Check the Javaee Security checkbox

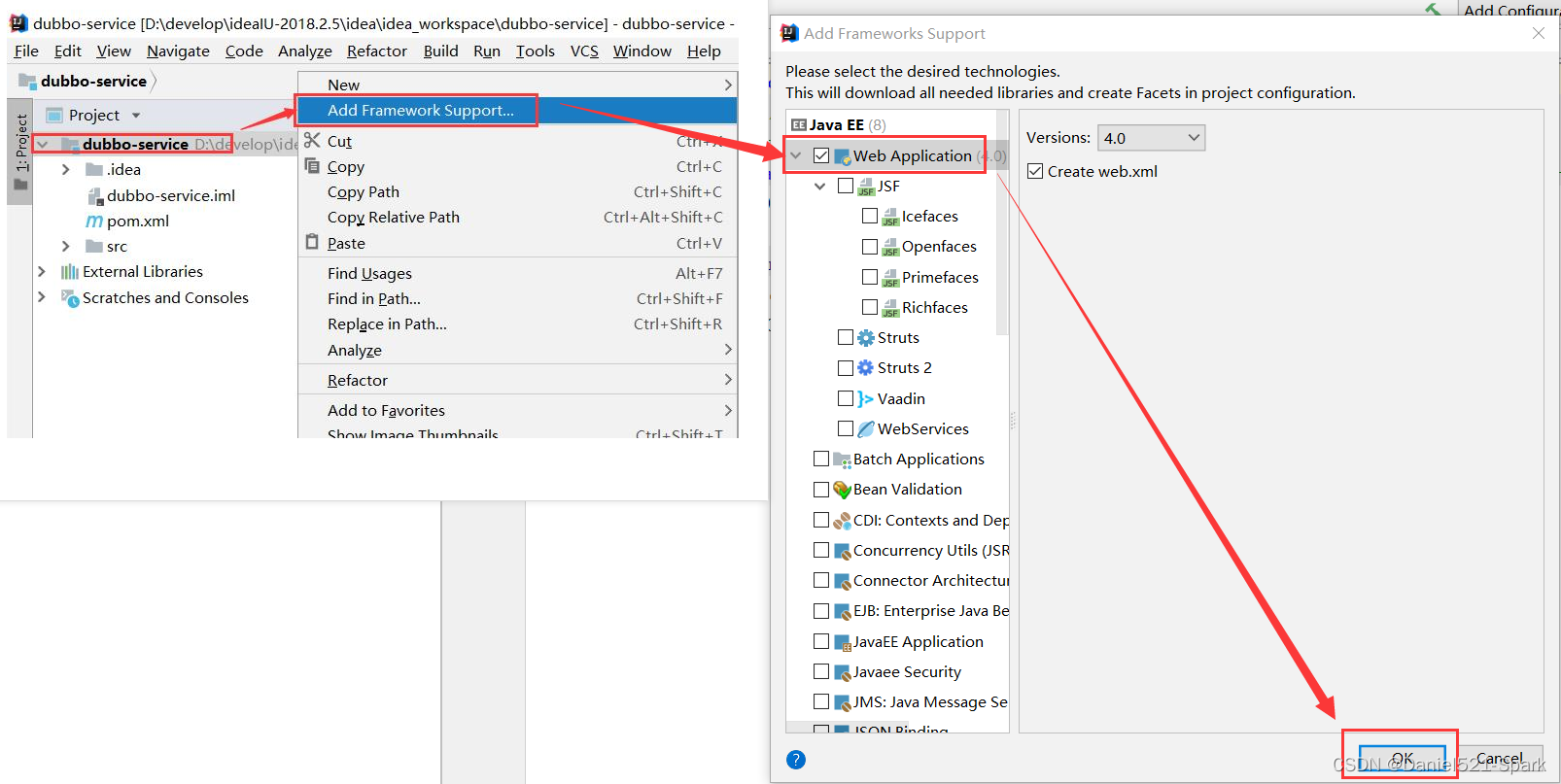point(821,671)
